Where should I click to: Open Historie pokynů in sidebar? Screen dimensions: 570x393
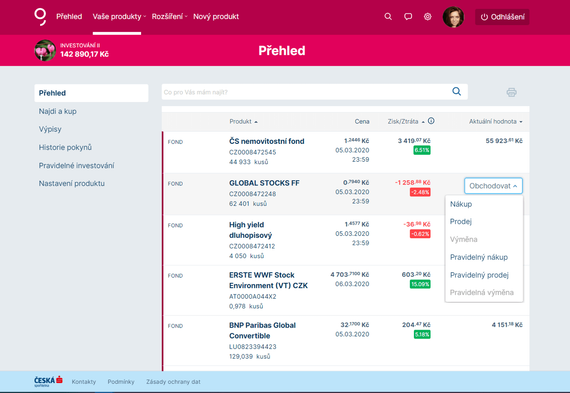click(65, 147)
